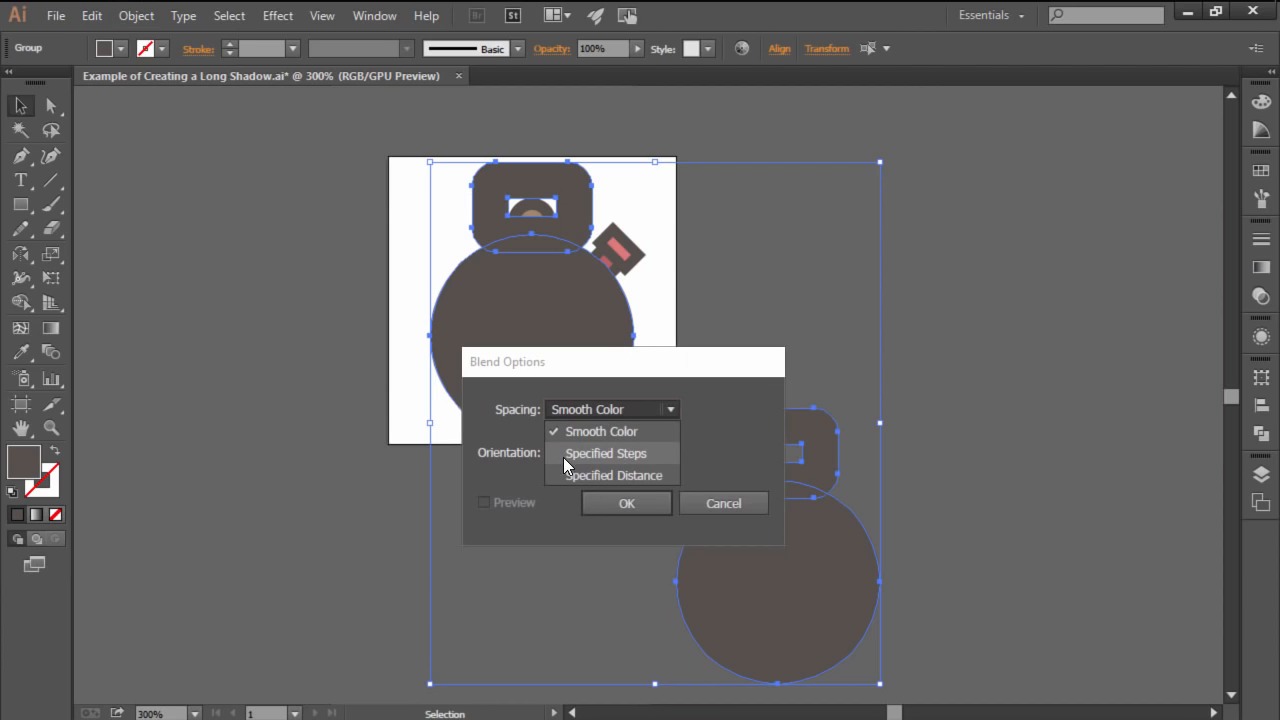Open the File menu
The width and height of the screenshot is (1280, 720).
[x=56, y=16]
